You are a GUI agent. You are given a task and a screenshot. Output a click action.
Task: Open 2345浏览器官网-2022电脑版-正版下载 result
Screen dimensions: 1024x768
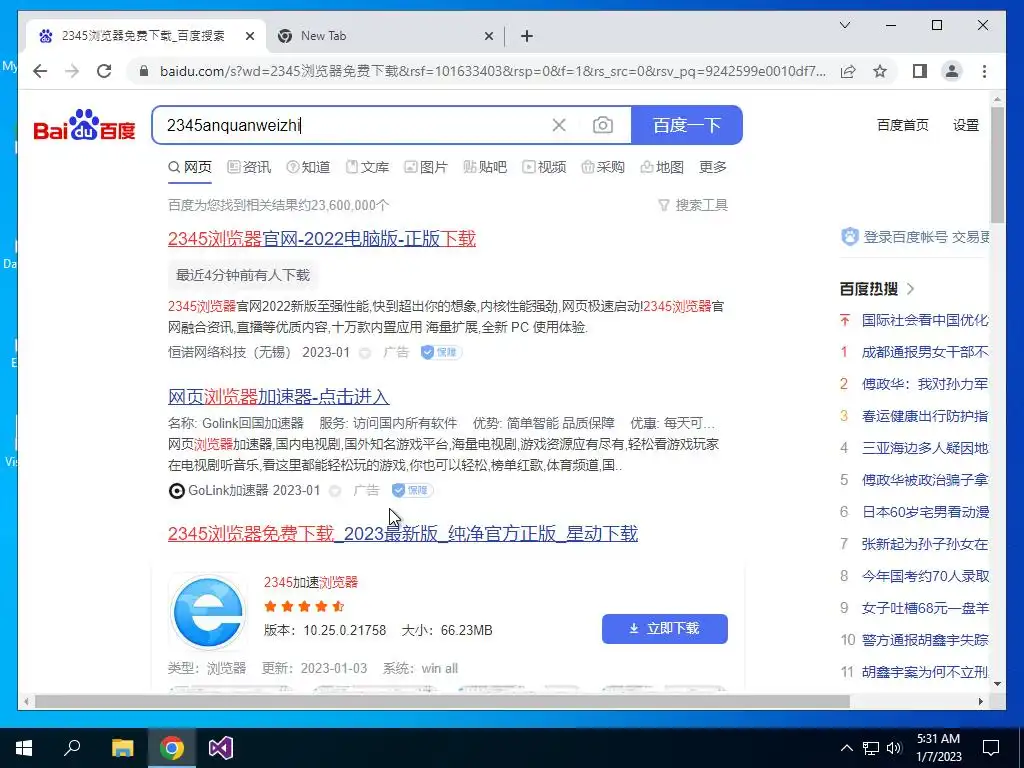[x=321, y=238]
